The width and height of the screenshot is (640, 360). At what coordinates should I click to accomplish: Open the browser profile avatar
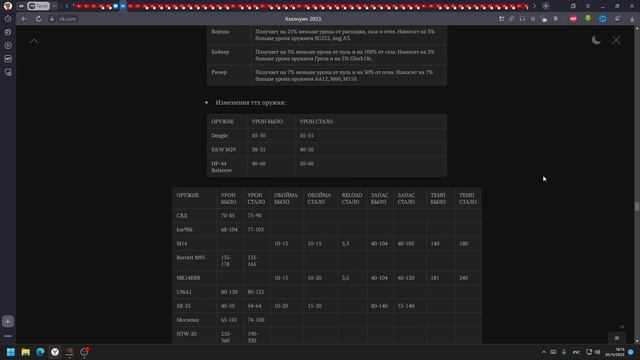pos(8,6)
